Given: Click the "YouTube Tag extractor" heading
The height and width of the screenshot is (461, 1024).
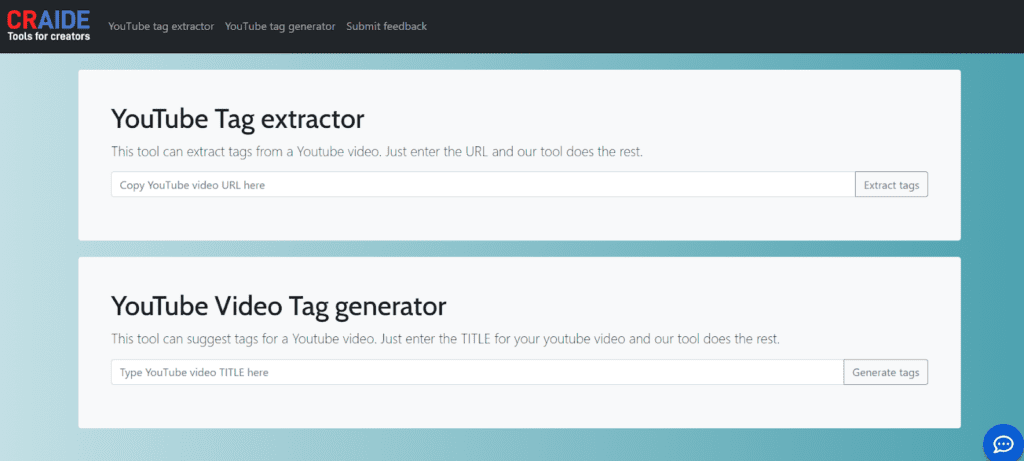Looking at the screenshot, I should pos(238,119).
